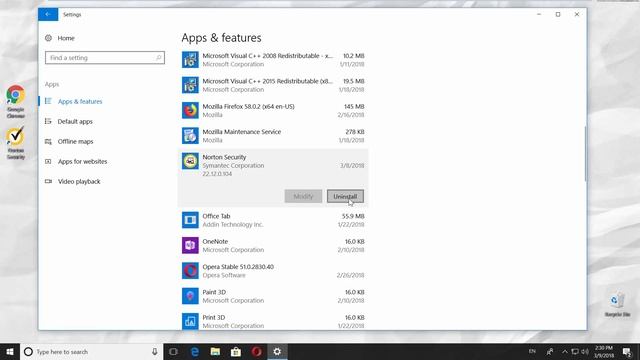Image resolution: width=640 pixels, height=360 pixels.
Task: Click the 145 MB size of Firefox
Action: tap(354, 107)
